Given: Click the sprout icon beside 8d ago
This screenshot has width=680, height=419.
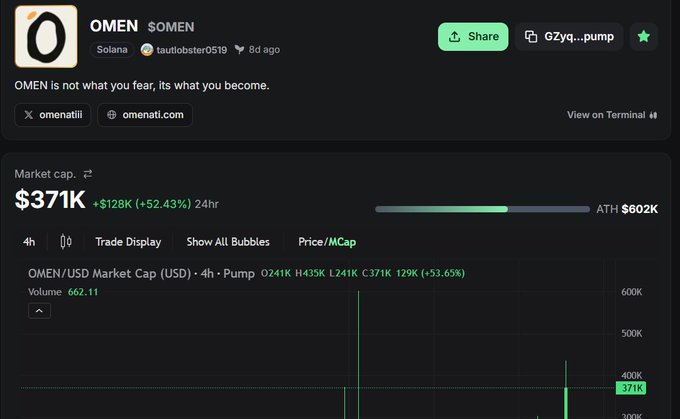Looking at the screenshot, I should pos(239,49).
